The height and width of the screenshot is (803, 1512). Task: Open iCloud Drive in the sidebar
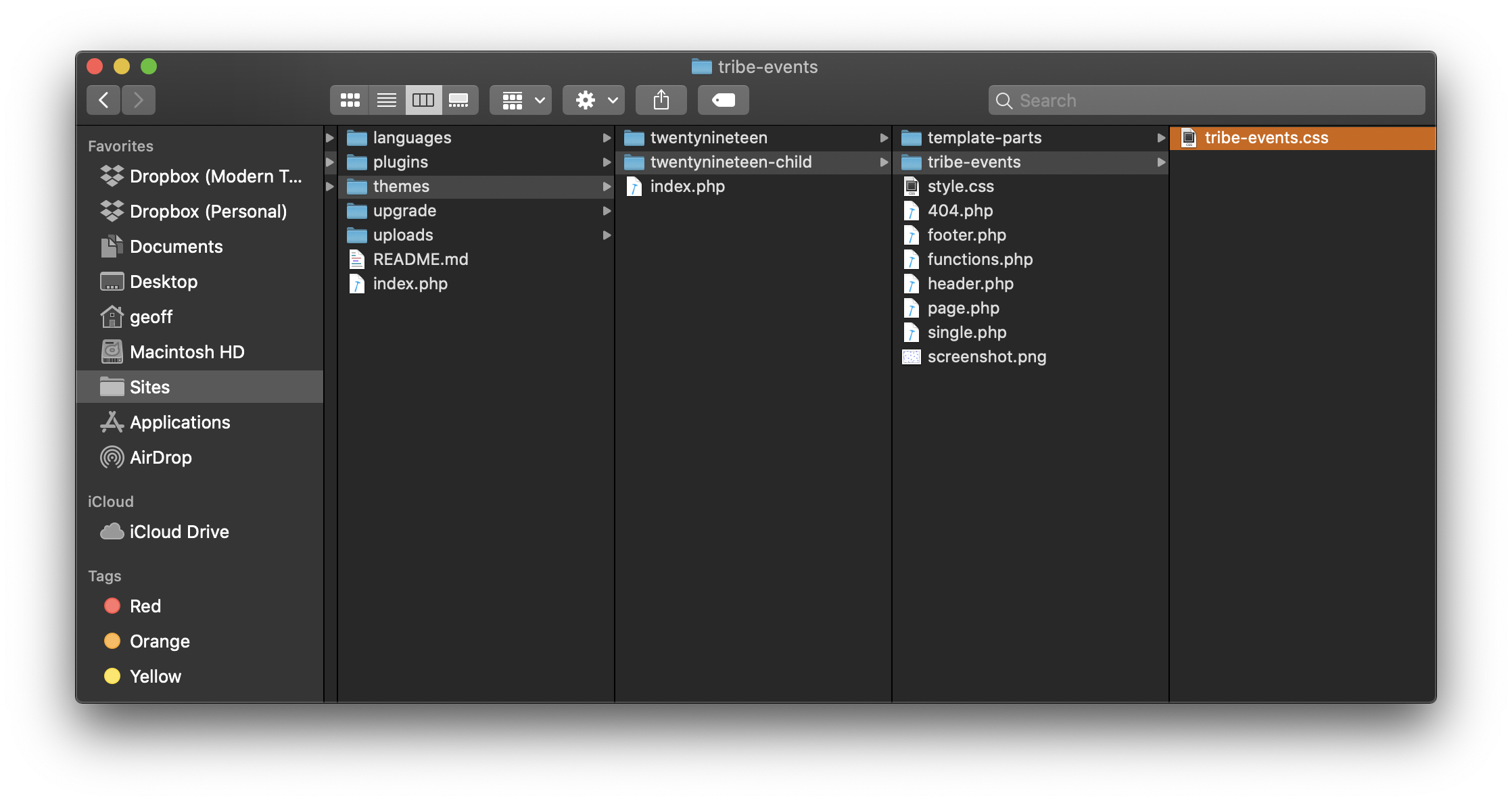pos(200,532)
